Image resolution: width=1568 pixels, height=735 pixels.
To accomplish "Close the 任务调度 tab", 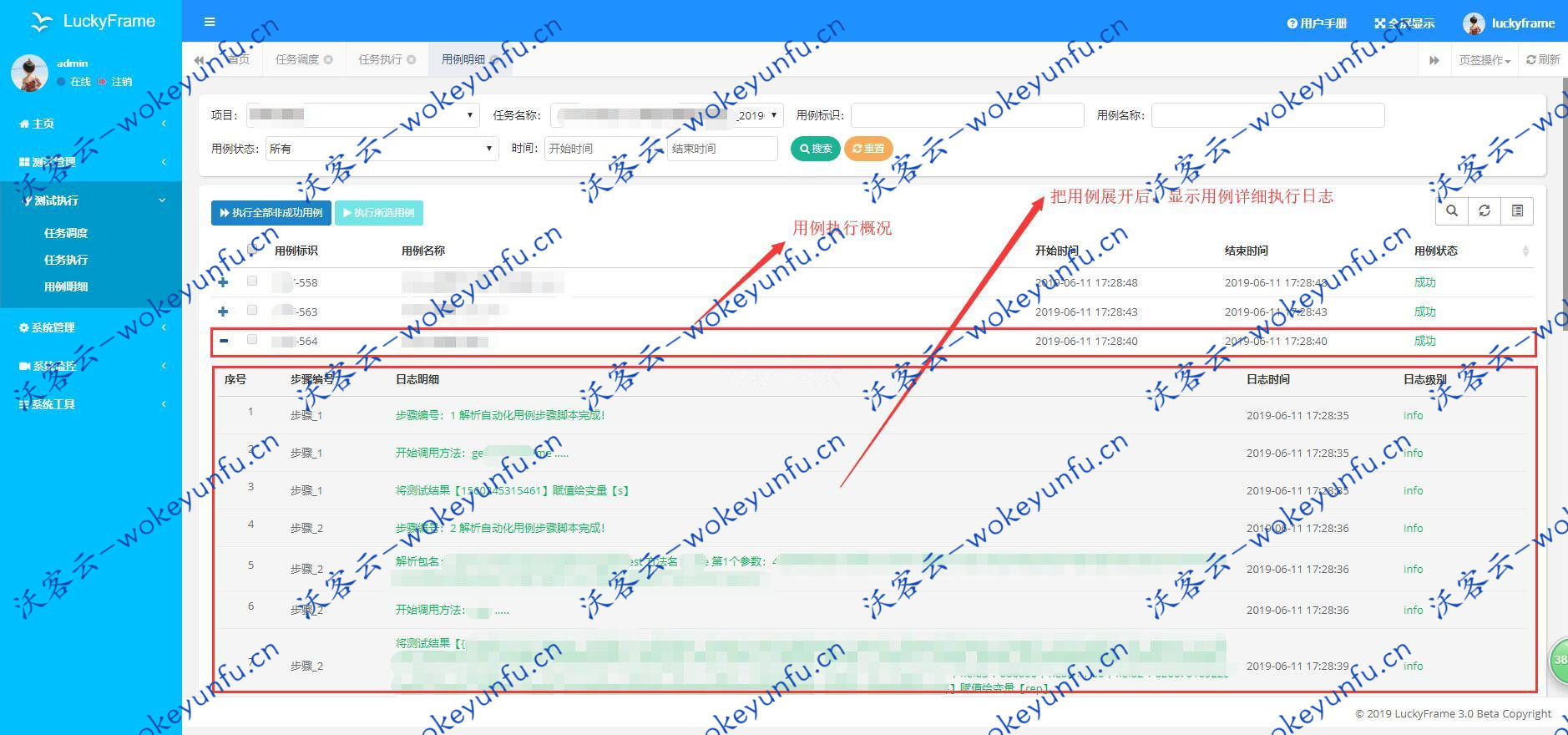I will click(329, 59).
